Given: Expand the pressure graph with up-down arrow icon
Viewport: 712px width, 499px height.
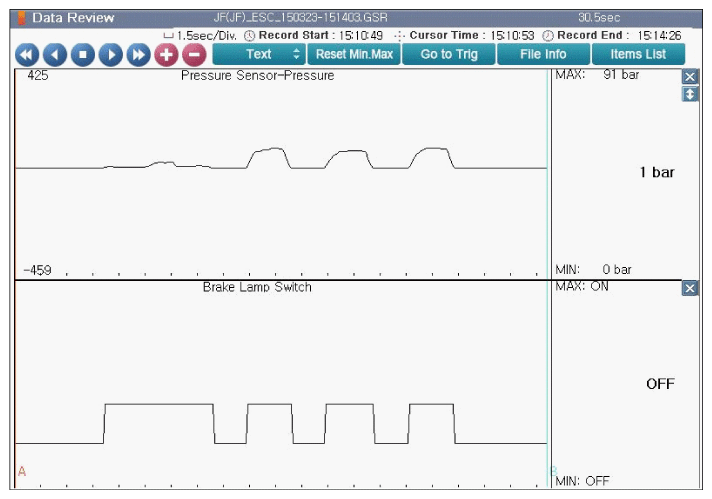Looking at the screenshot, I should [690, 94].
